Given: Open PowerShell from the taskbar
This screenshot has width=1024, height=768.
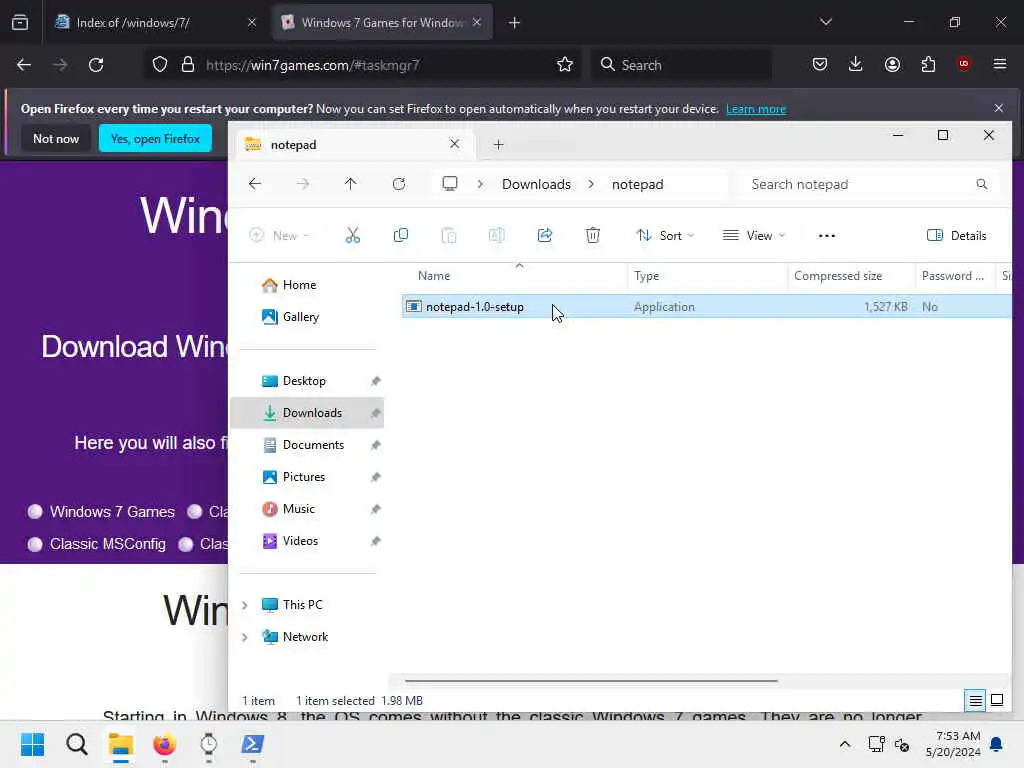Looking at the screenshot, I should click(253, 744).
